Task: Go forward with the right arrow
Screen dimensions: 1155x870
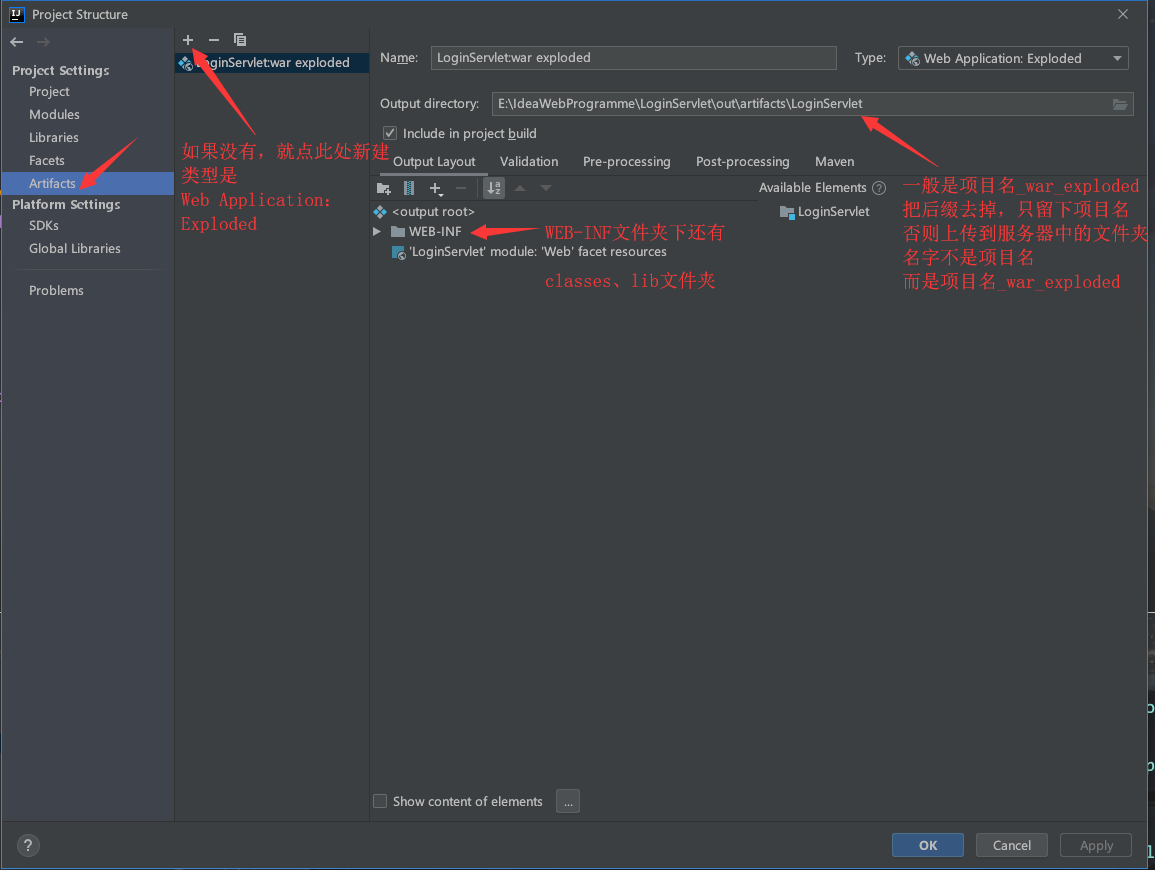Action: point(43,42)
